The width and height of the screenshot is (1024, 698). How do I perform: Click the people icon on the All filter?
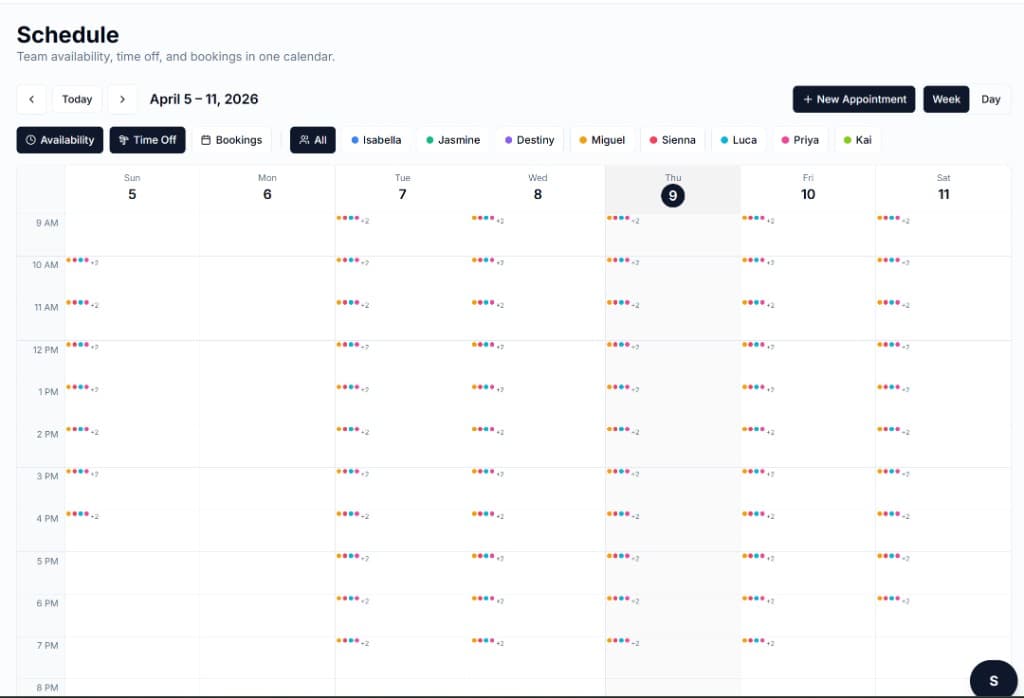coord(303,140)
